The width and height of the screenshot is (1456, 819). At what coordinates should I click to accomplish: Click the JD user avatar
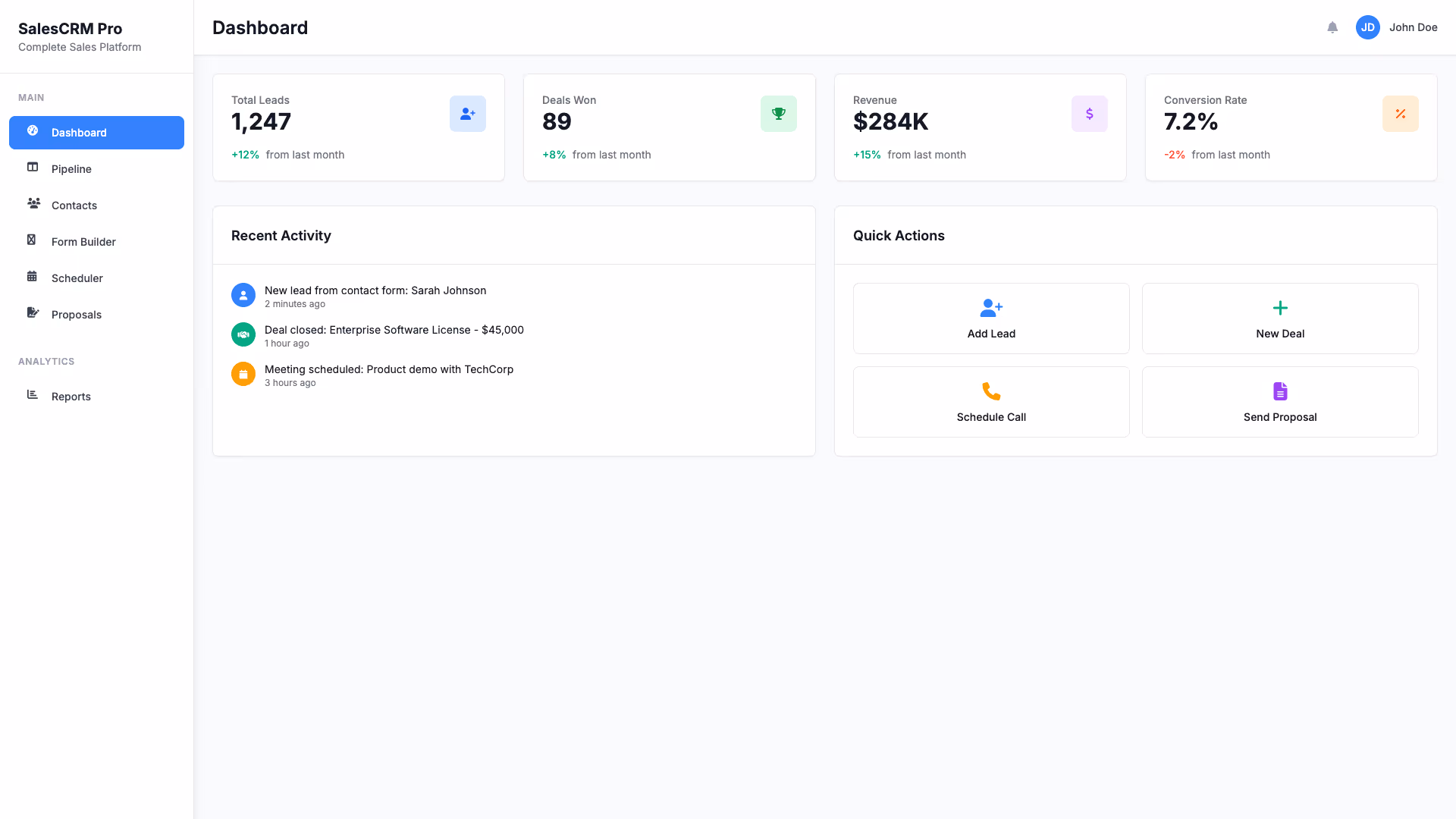1367,27
